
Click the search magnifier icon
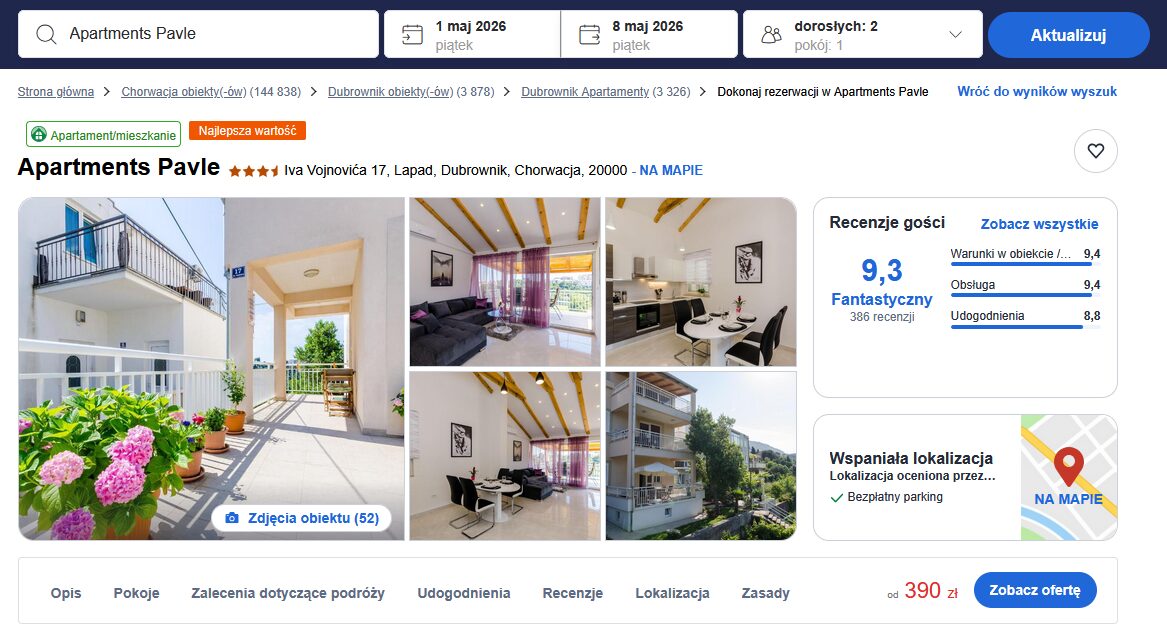coord(46,34)
